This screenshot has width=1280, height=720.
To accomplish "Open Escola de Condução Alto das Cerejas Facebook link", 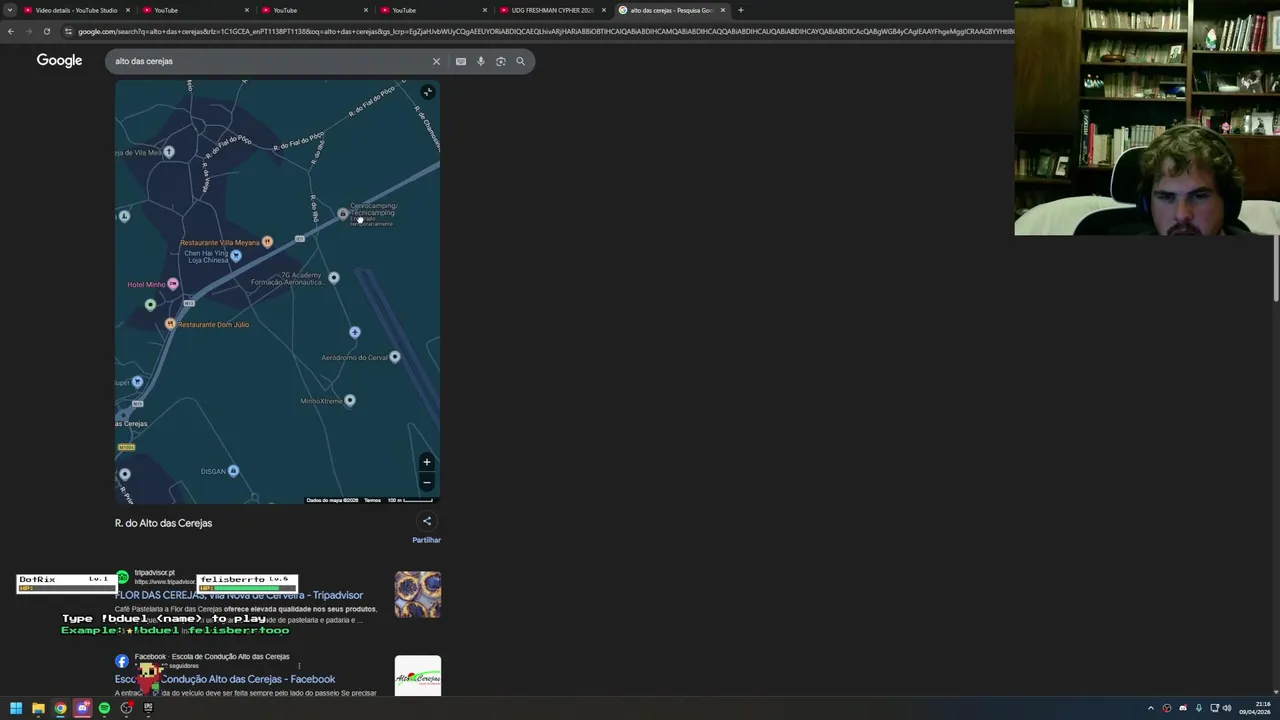I will click(225, 679).
